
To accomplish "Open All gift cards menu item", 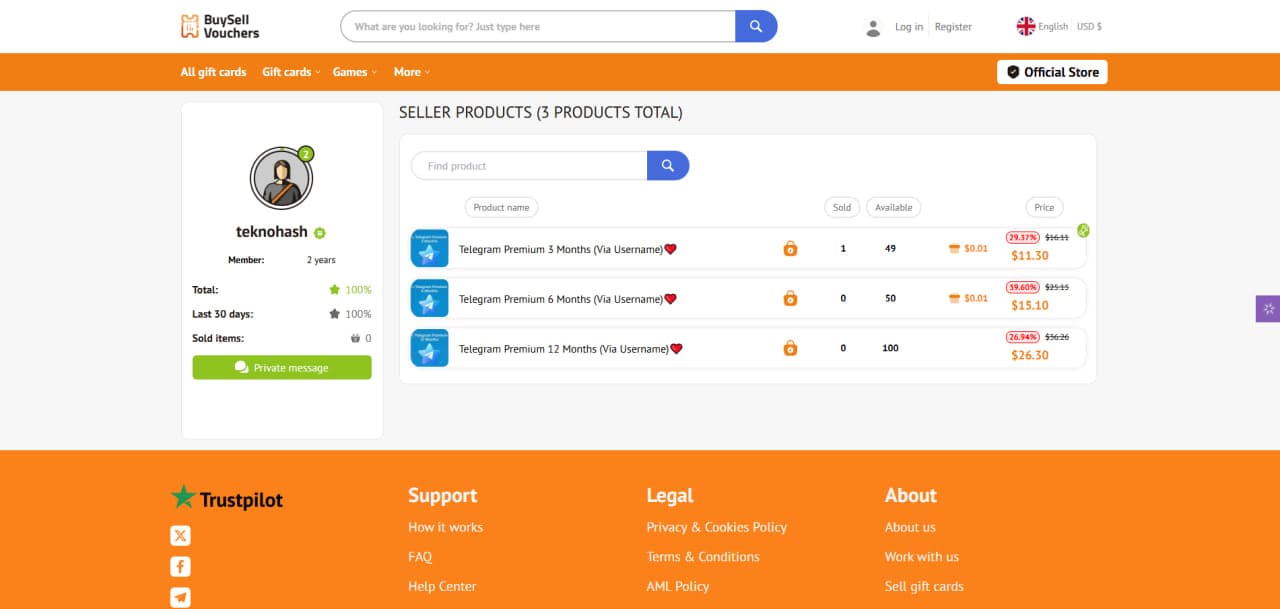I will (x=213, y=72).
